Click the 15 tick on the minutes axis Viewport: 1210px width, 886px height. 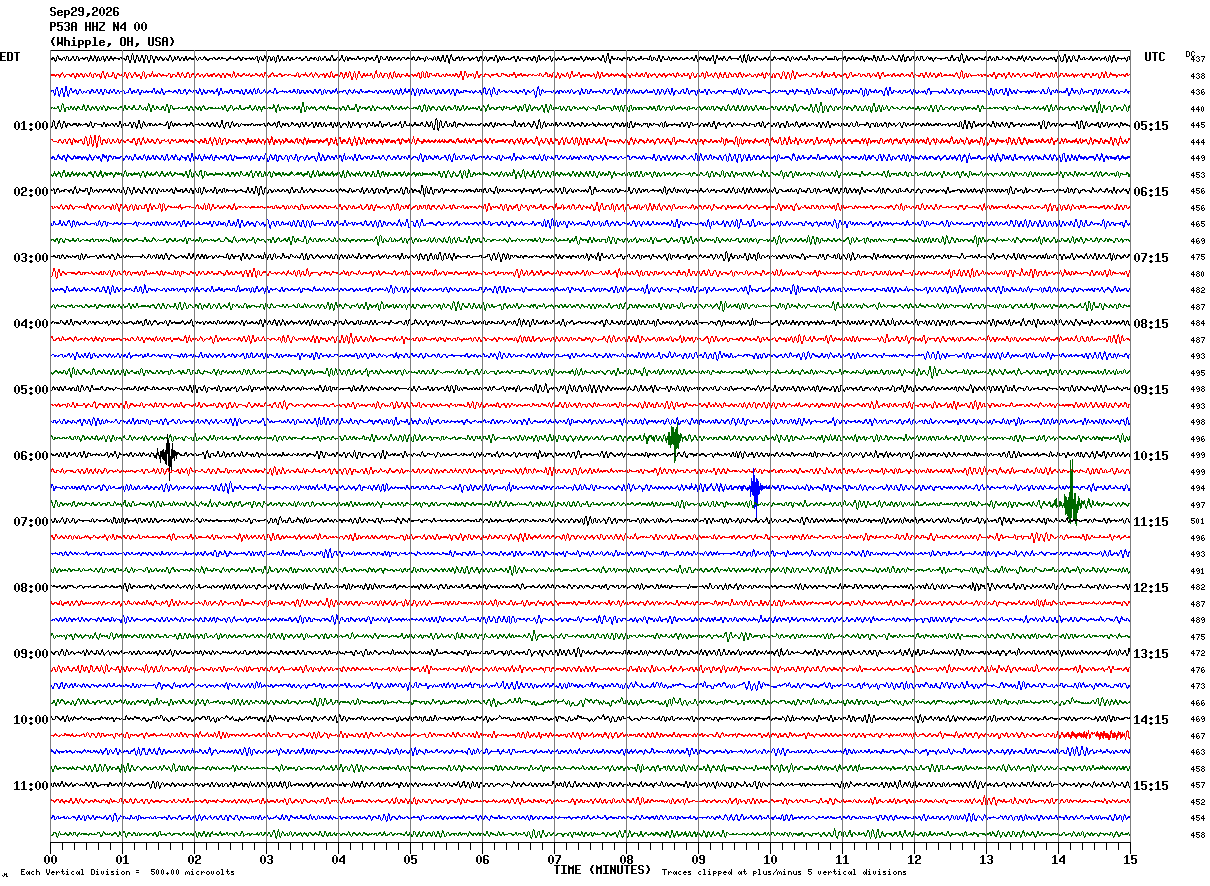click(x=1130, y=859)
